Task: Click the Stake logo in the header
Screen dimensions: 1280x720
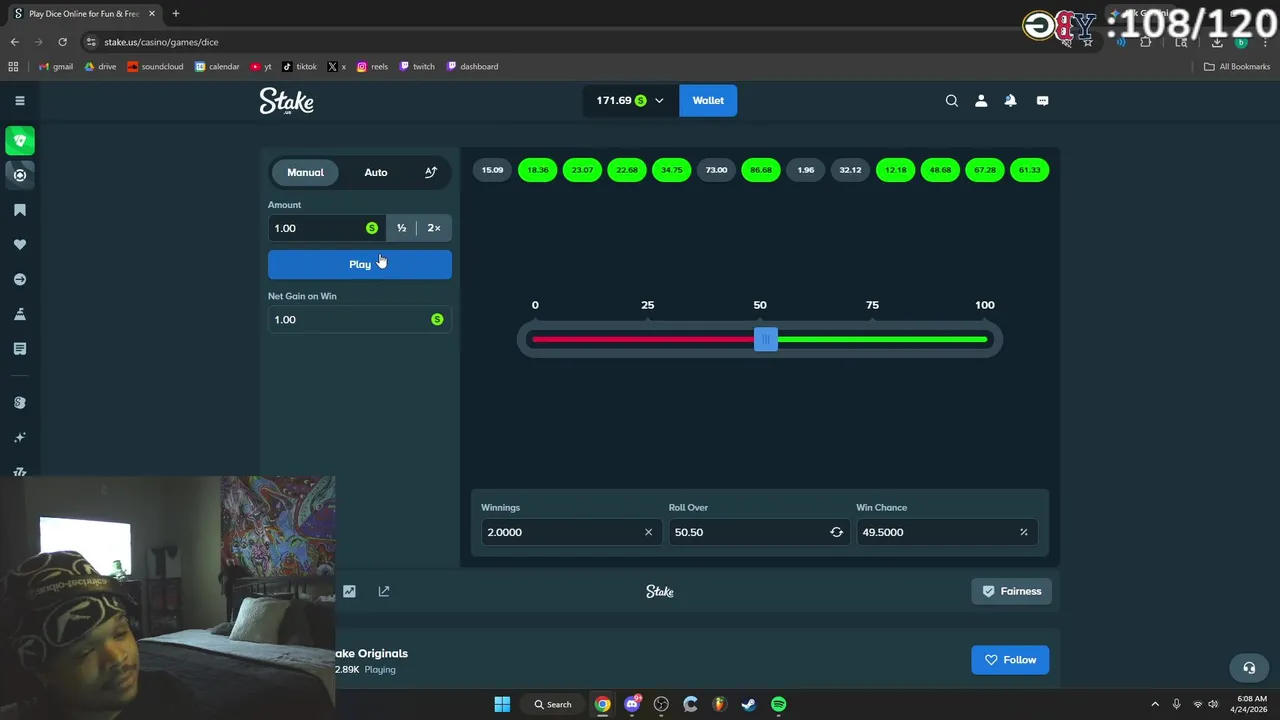Action: pos(287,101)
